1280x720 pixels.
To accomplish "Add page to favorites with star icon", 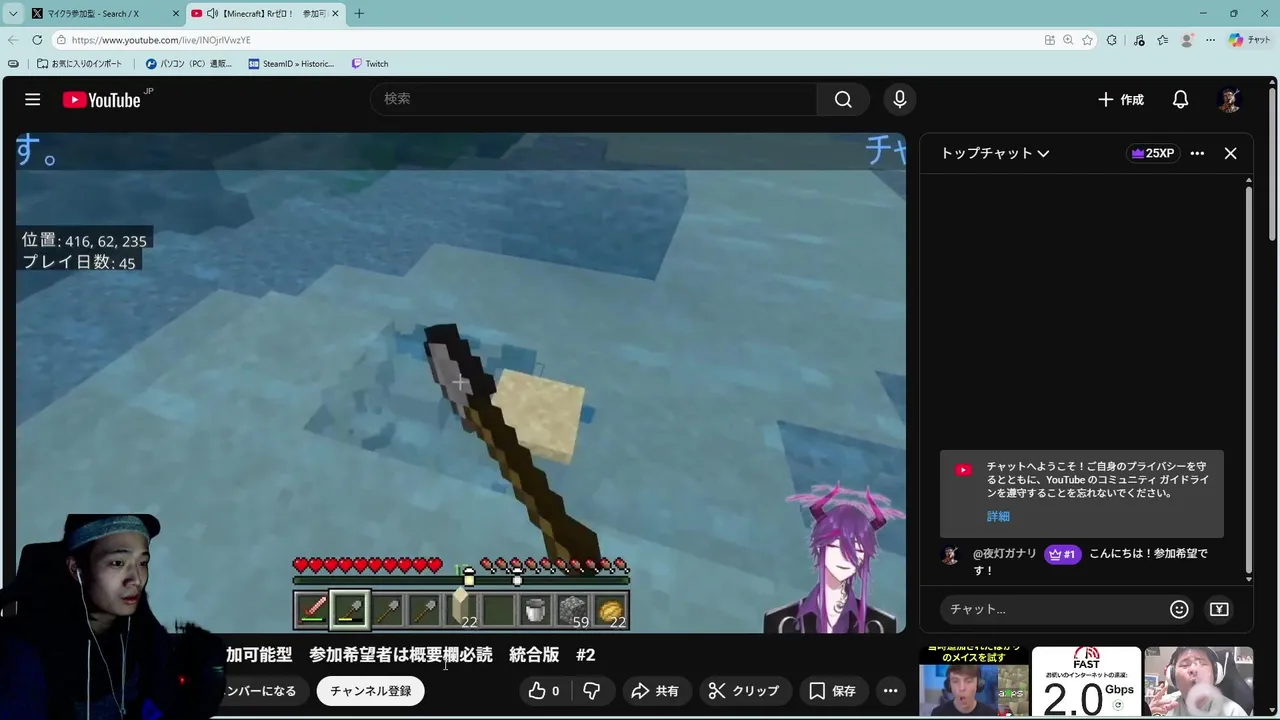I will click(1087, 40).
